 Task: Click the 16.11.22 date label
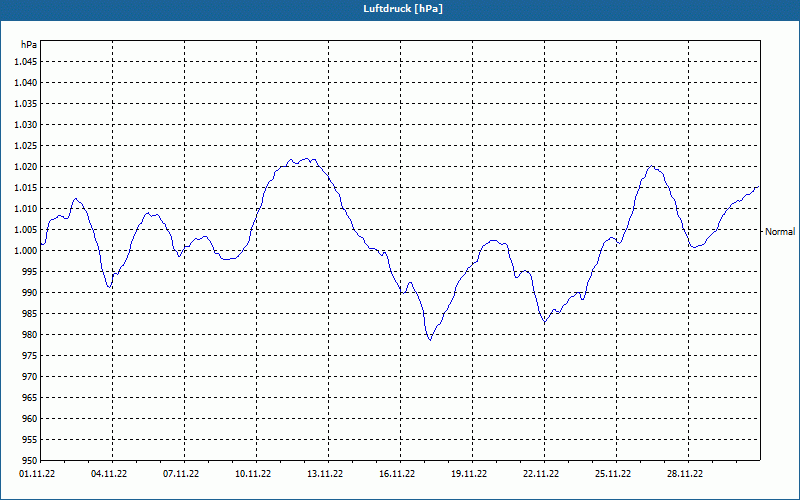coord(396,473)
